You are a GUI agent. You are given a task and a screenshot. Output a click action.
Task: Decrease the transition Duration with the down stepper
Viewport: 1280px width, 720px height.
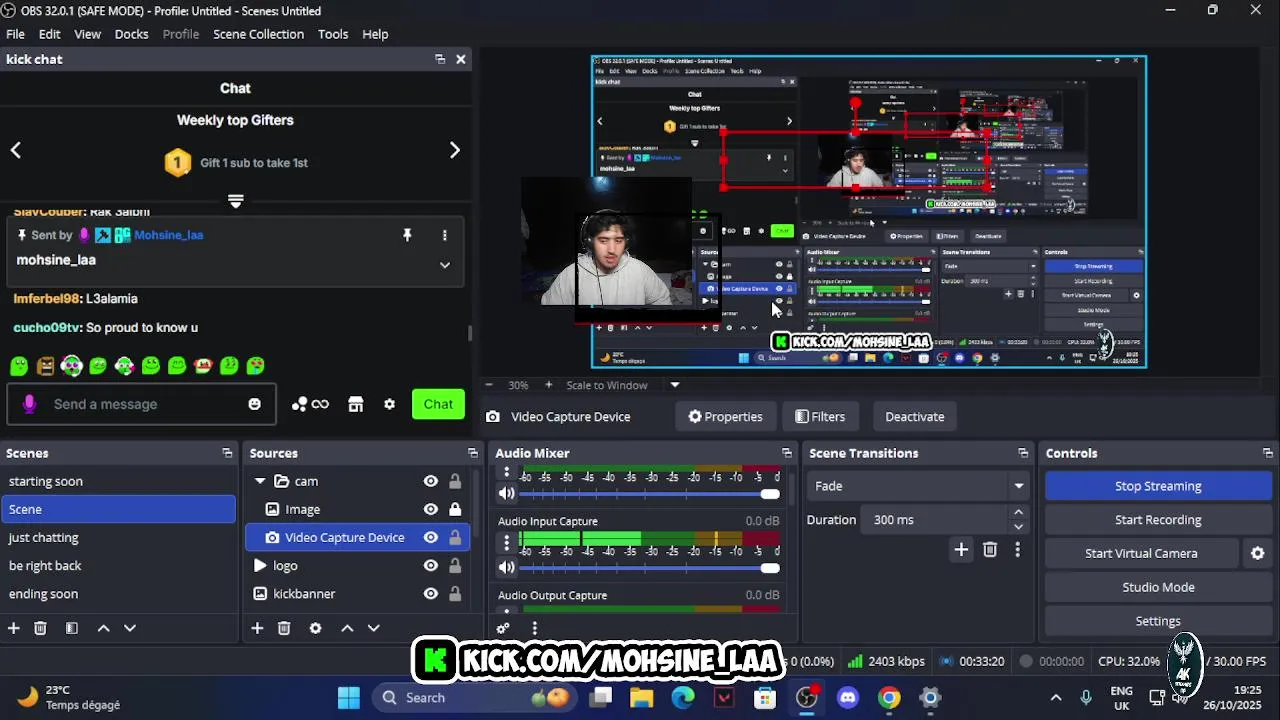[x=1019, y=527]
